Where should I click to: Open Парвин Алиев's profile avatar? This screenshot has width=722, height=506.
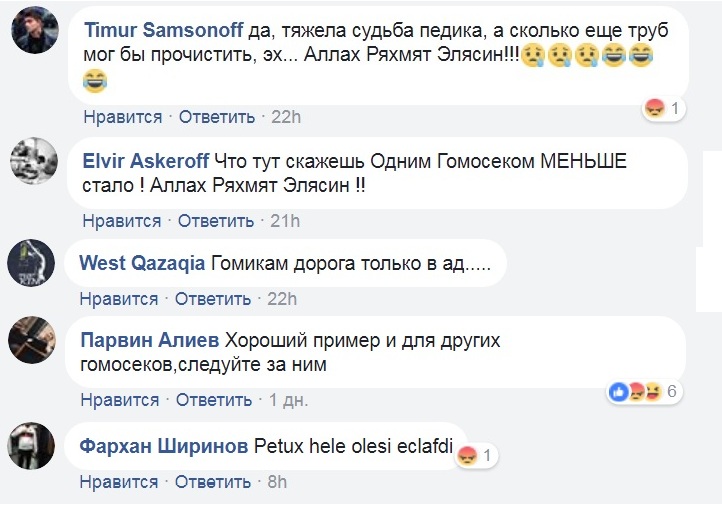[32, 340]
